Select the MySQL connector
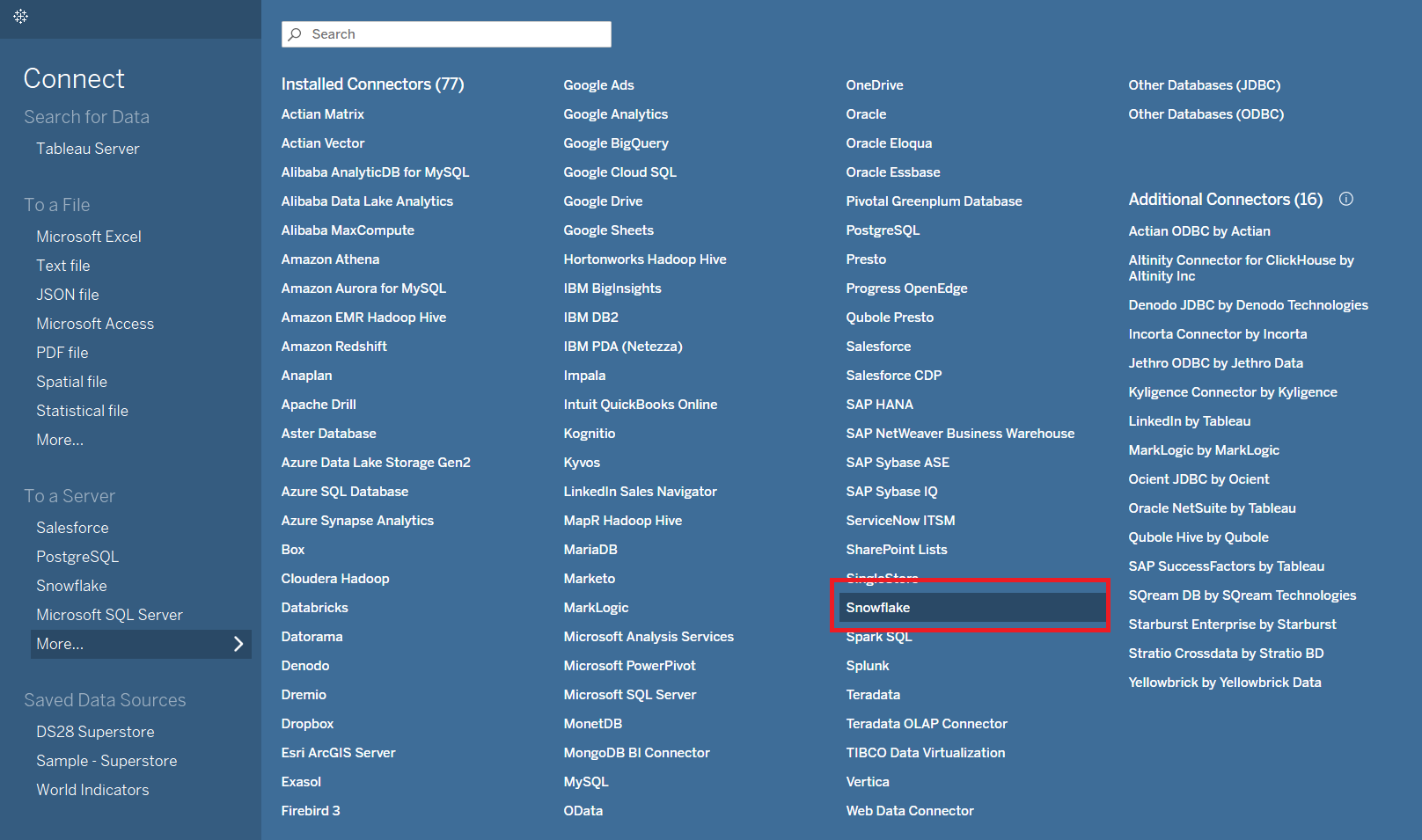This screenshot has height=840, width=1422. pyautogui.click(x=586, y=782)
